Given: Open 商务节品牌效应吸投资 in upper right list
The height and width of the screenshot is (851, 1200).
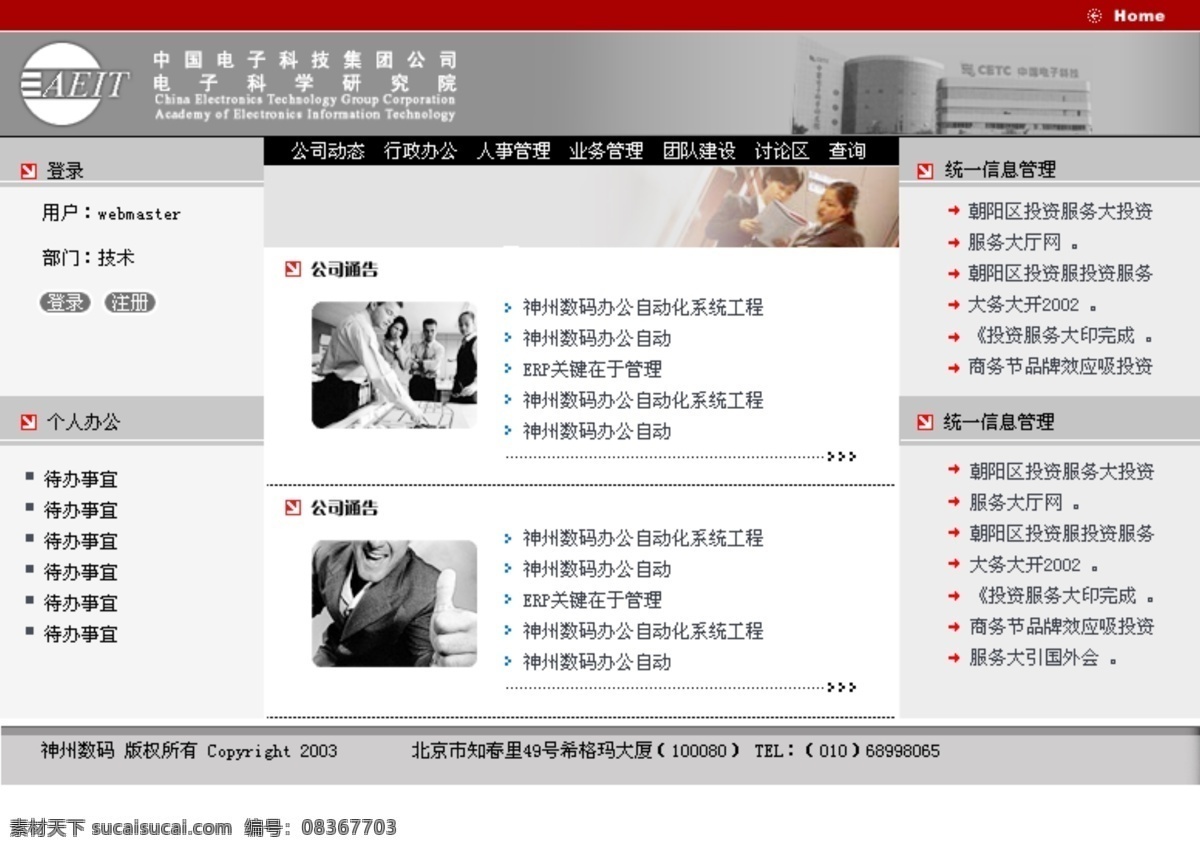Looking at the screenshot, I should 1060,366.
